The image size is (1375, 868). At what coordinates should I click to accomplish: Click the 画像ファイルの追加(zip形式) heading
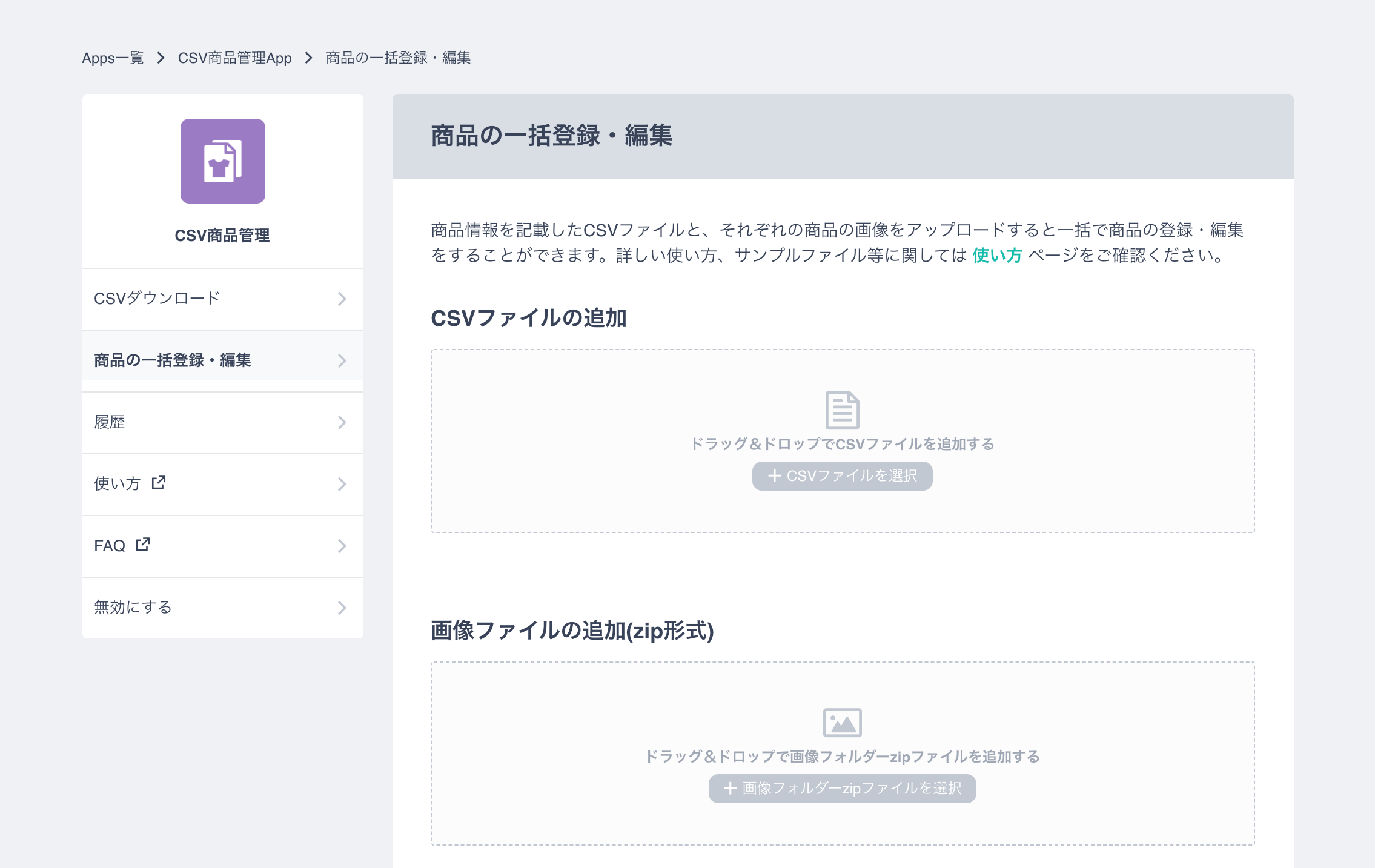pos(572,631)
